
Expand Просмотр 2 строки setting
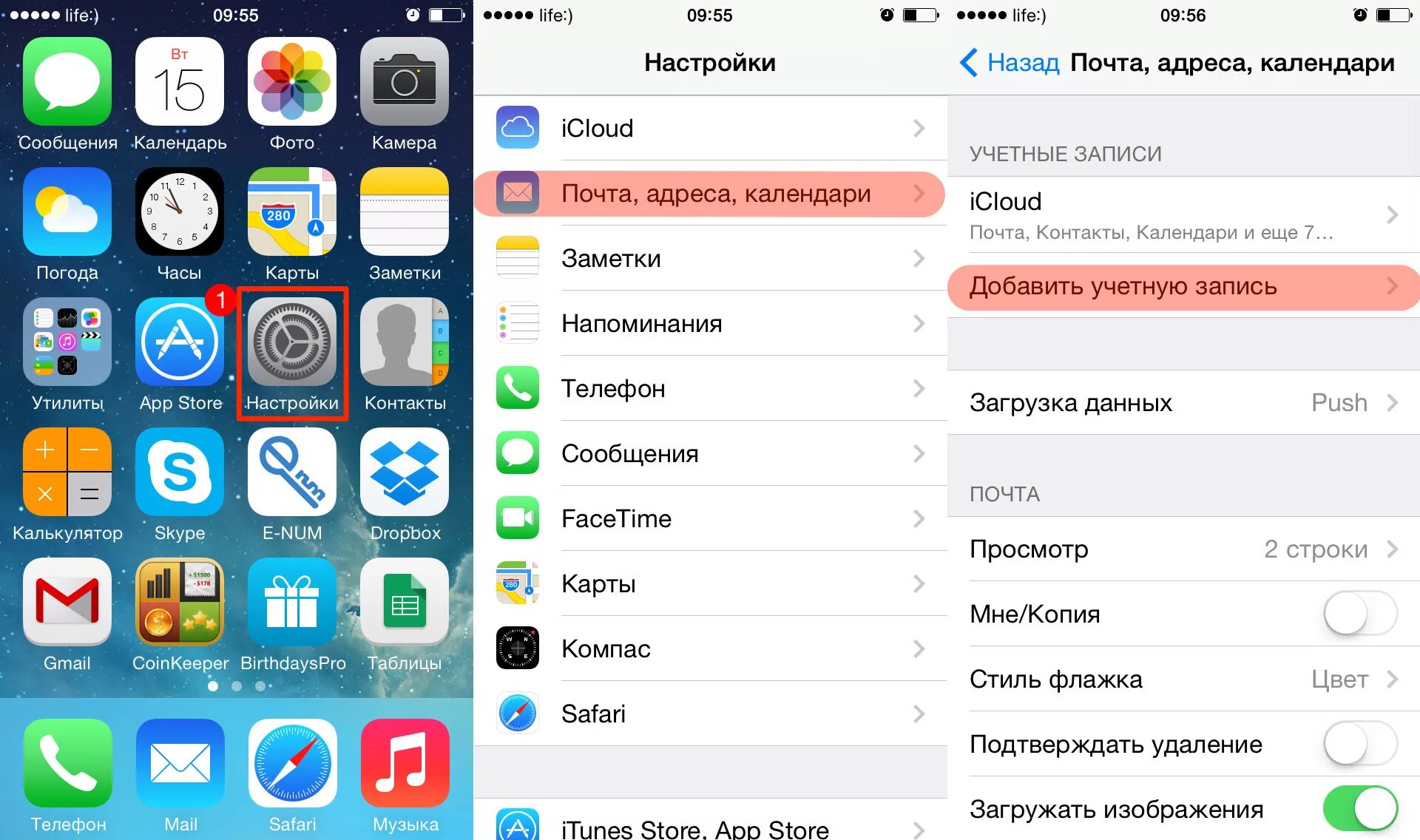(x=1180, y=549)
